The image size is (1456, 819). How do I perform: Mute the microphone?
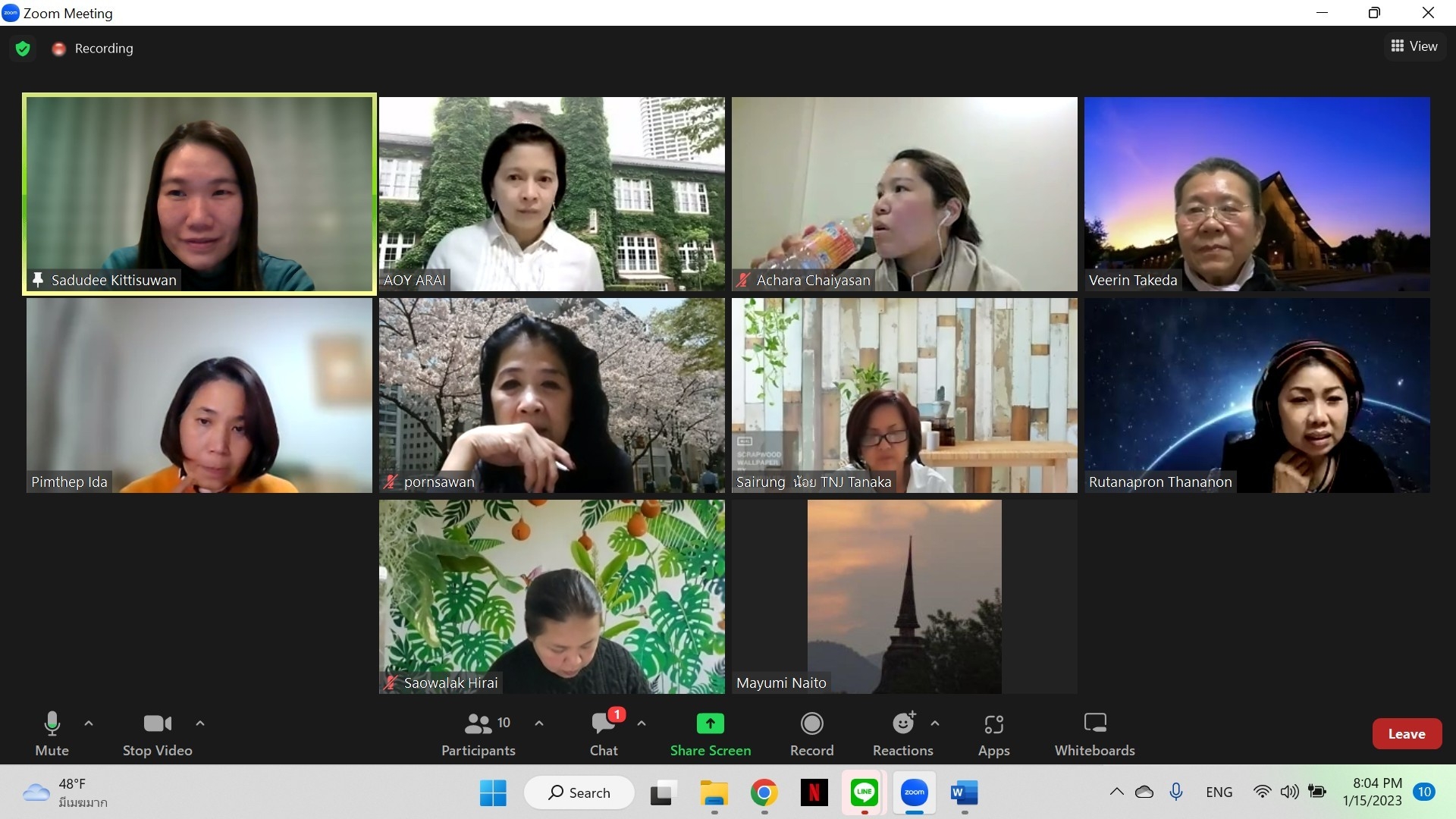[52, 734]
